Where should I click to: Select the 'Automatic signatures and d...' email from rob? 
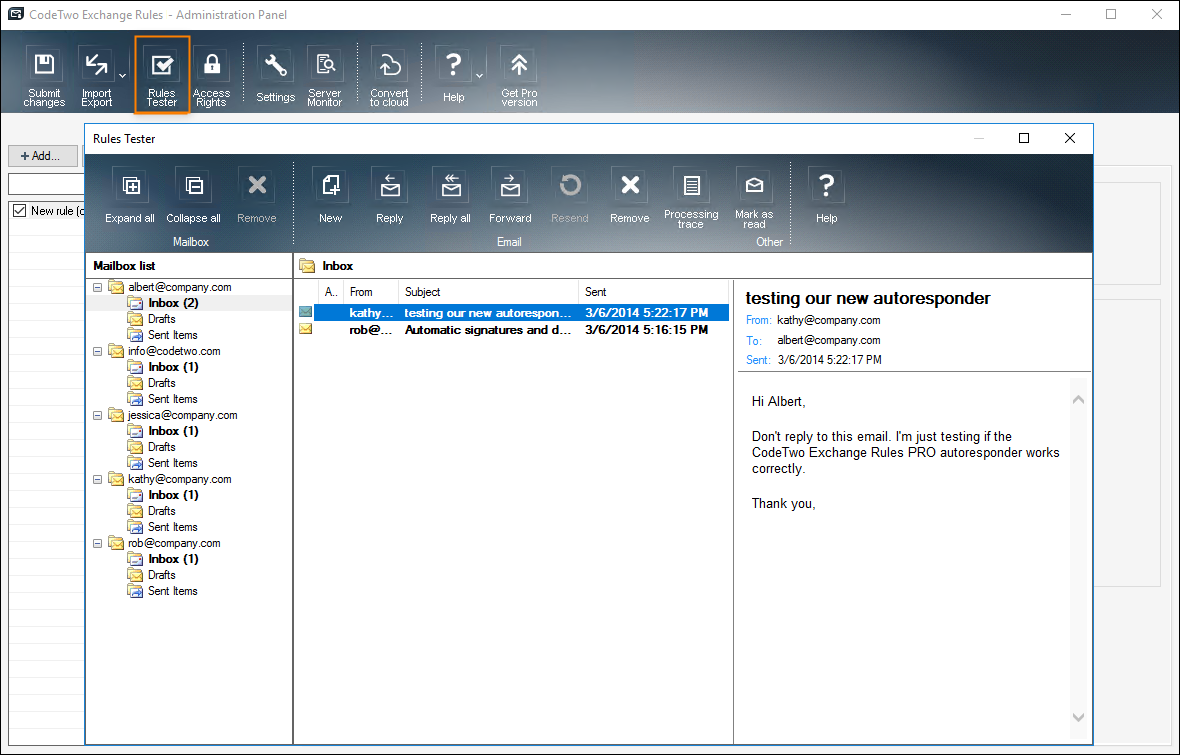[x=513, y=330]
